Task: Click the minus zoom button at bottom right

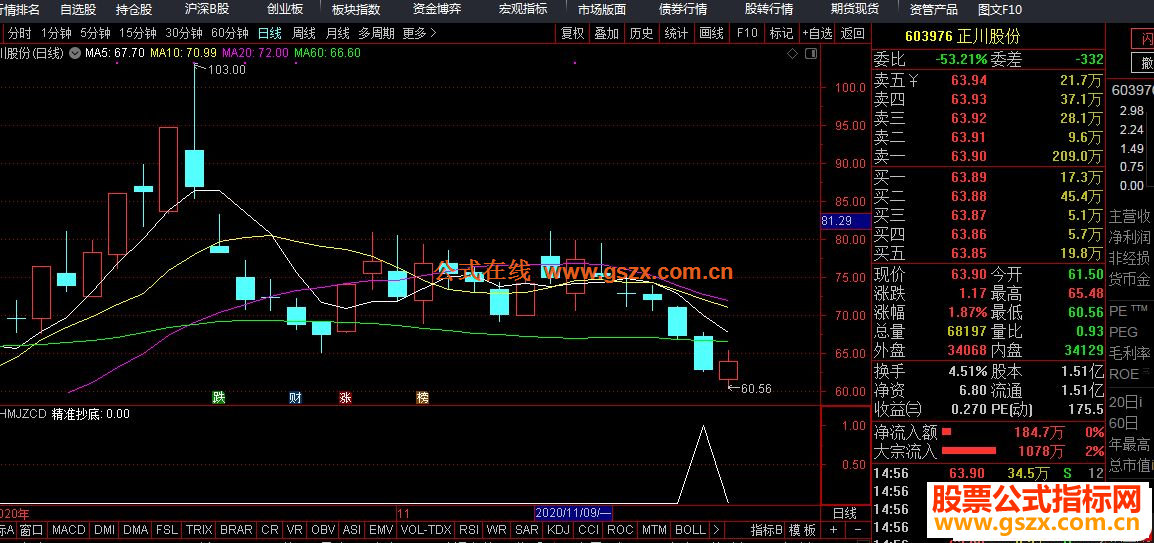Action: [857, 530]
